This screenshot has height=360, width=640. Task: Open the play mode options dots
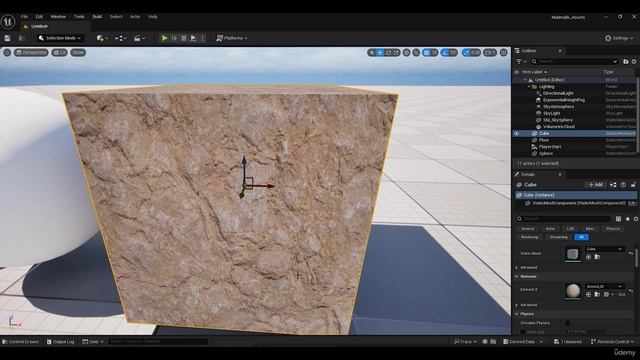203,38
